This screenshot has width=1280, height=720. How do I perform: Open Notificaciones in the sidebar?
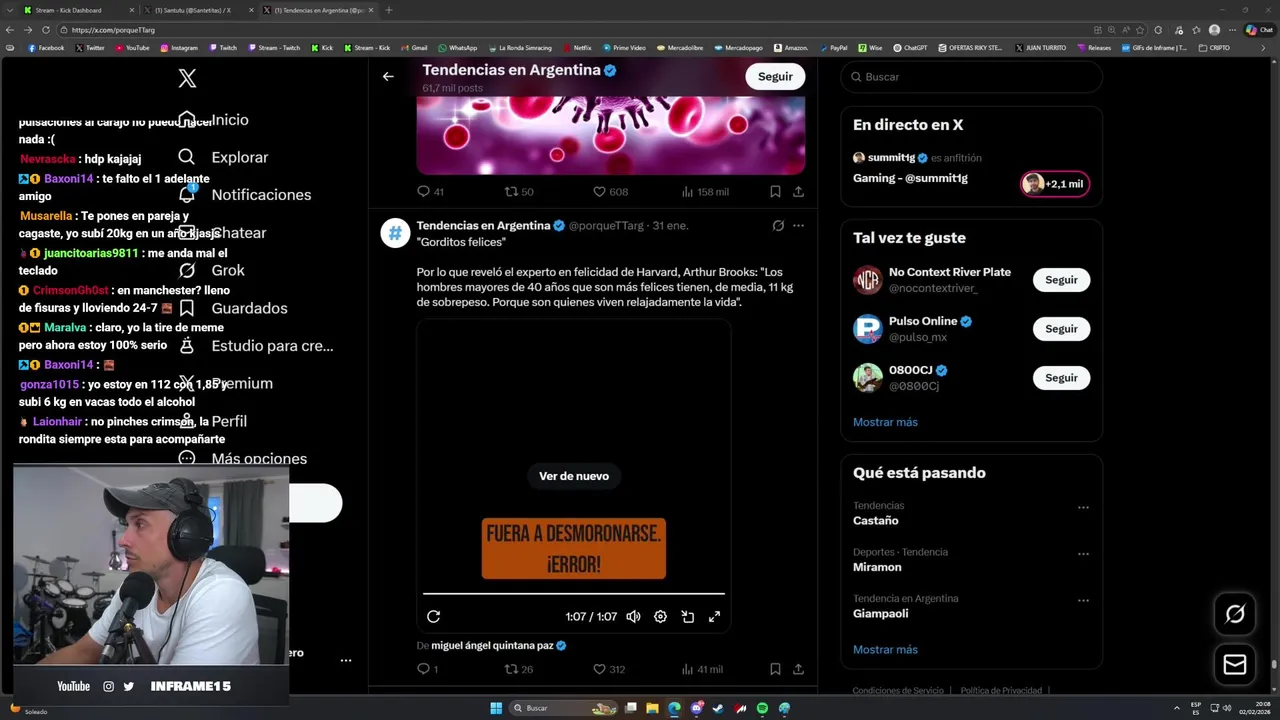click(x=245, y=195)
